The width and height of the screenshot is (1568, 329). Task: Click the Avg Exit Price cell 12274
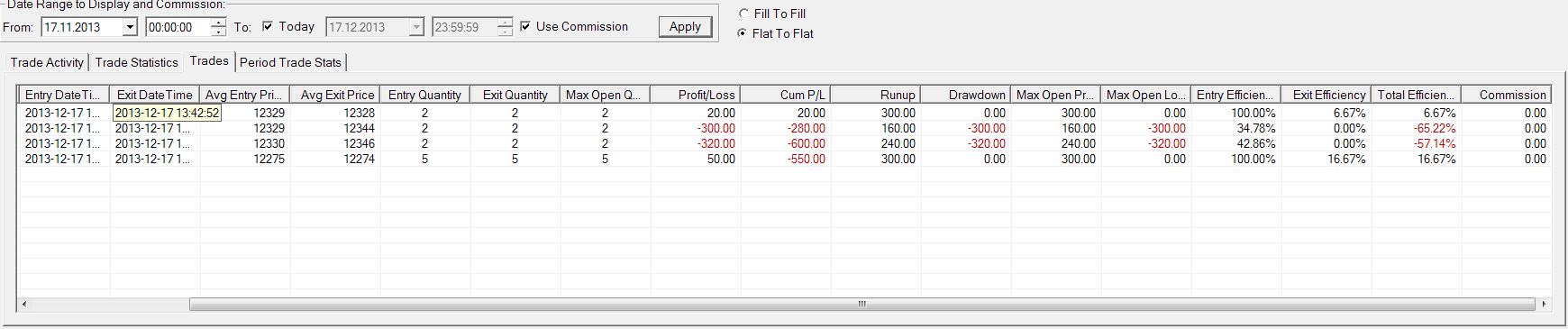[x=334, y=160]
